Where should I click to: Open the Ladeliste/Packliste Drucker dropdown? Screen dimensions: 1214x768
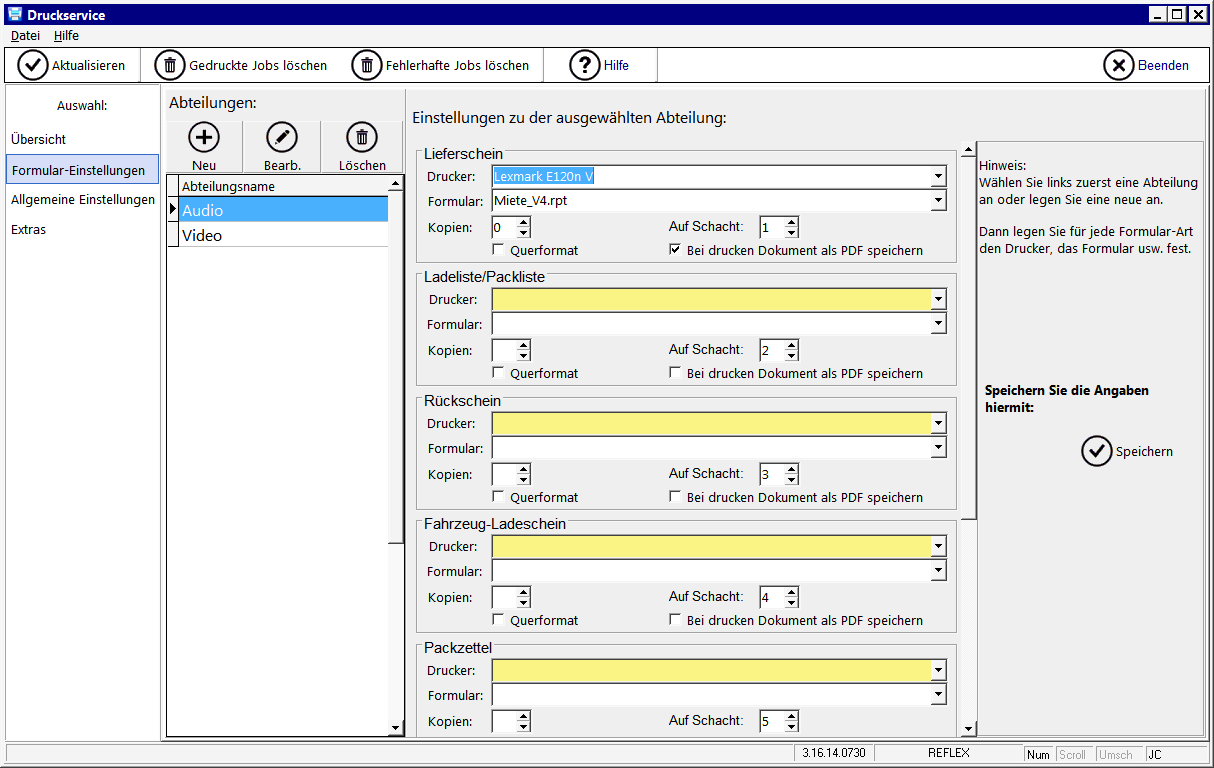coord(938,299)
